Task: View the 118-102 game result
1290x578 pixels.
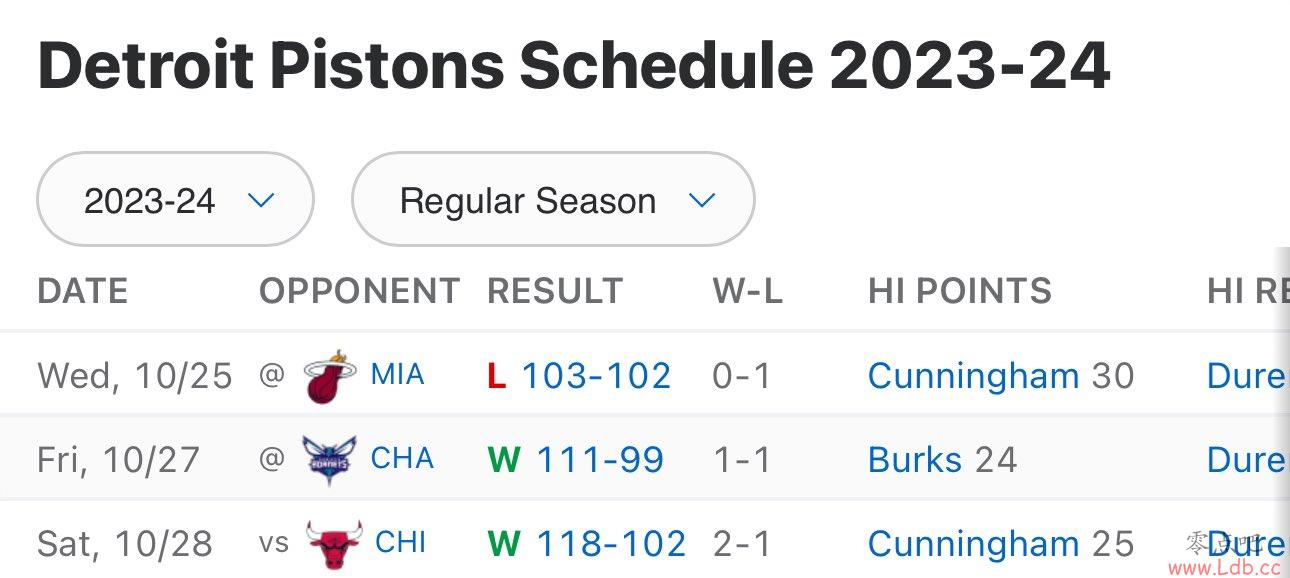Action: tap(611, 544)
